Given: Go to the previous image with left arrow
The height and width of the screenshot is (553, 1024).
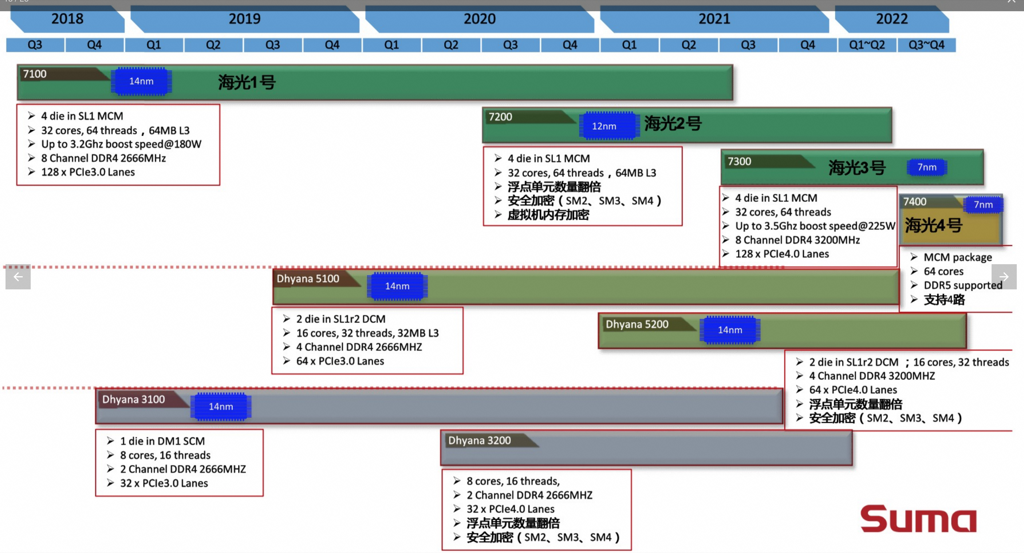Looking at the screenshot, I should 18,277.
